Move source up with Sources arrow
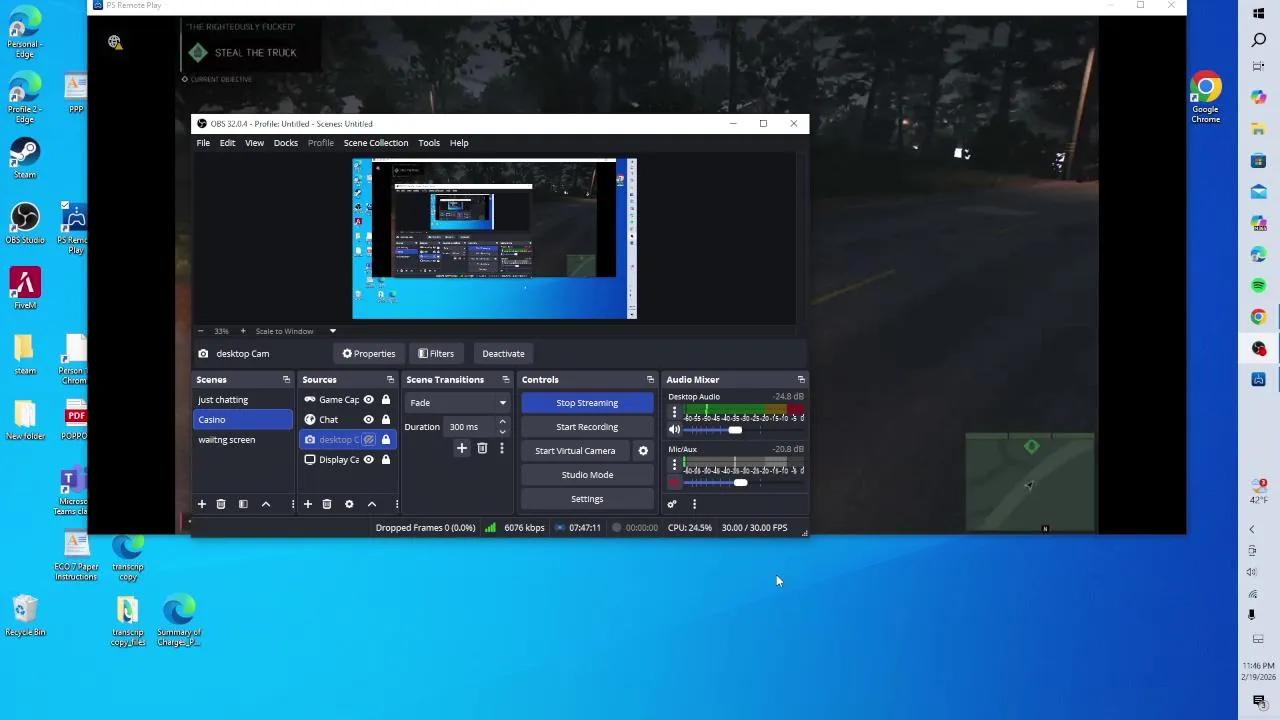 372,504
